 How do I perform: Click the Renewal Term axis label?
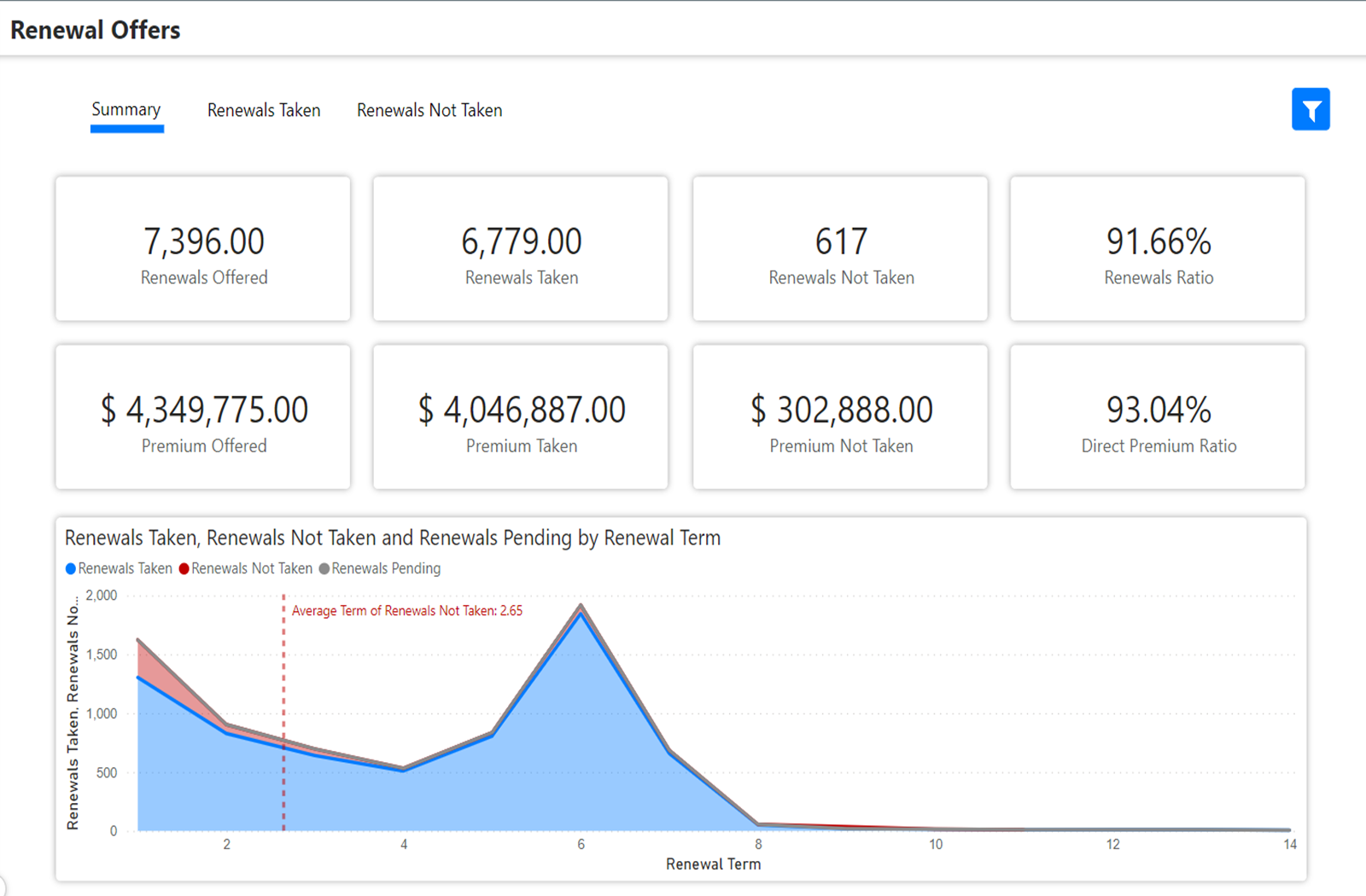(714, 864)
